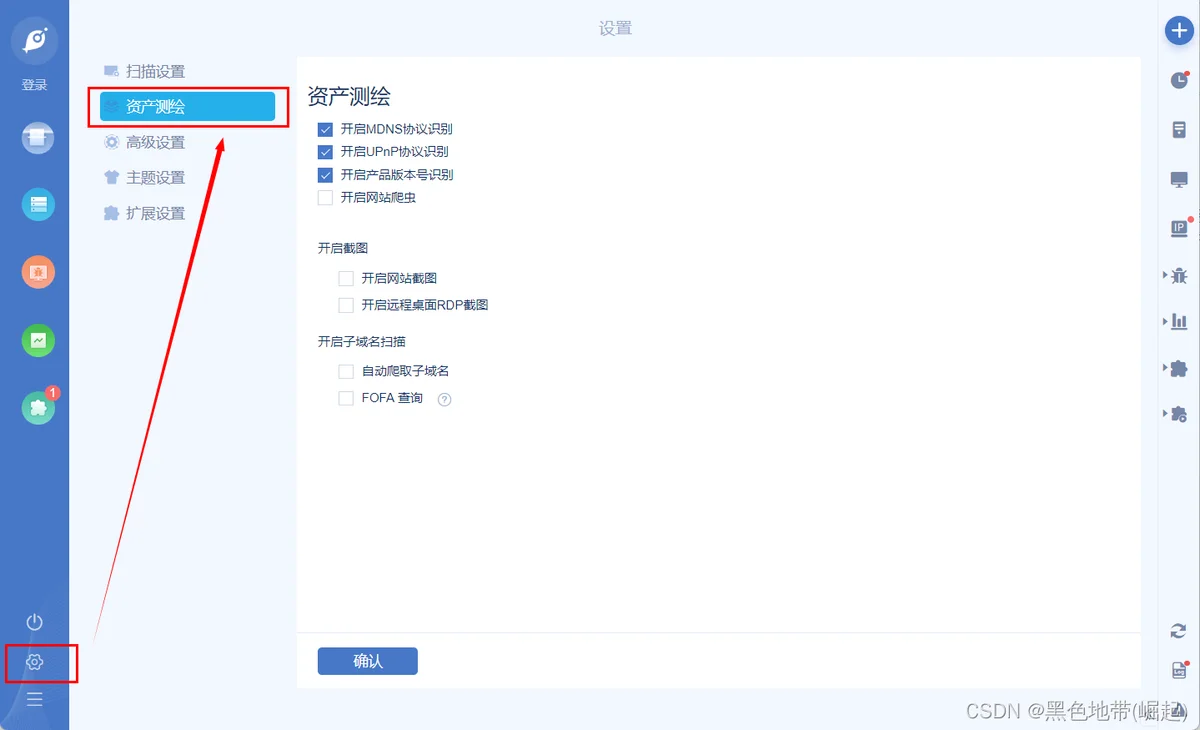Open the IP library icon on right bar
This screenshot has height=730, width=1200.
[x=1180, y=227]
